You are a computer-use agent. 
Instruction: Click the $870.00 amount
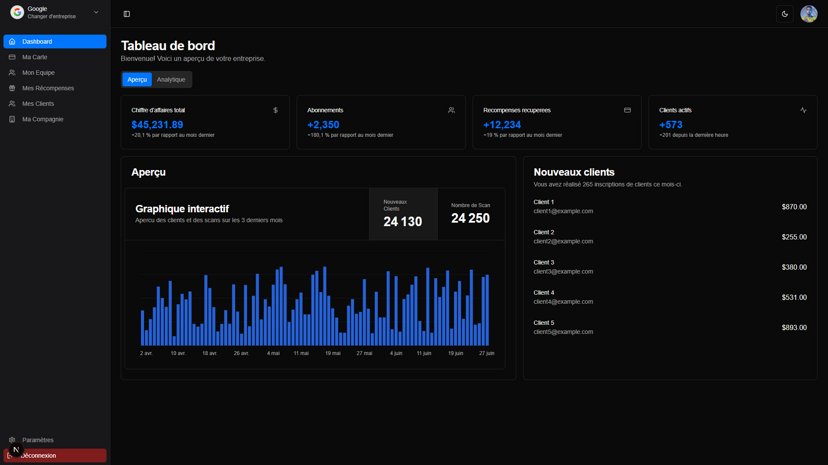[x=794, y=207]
